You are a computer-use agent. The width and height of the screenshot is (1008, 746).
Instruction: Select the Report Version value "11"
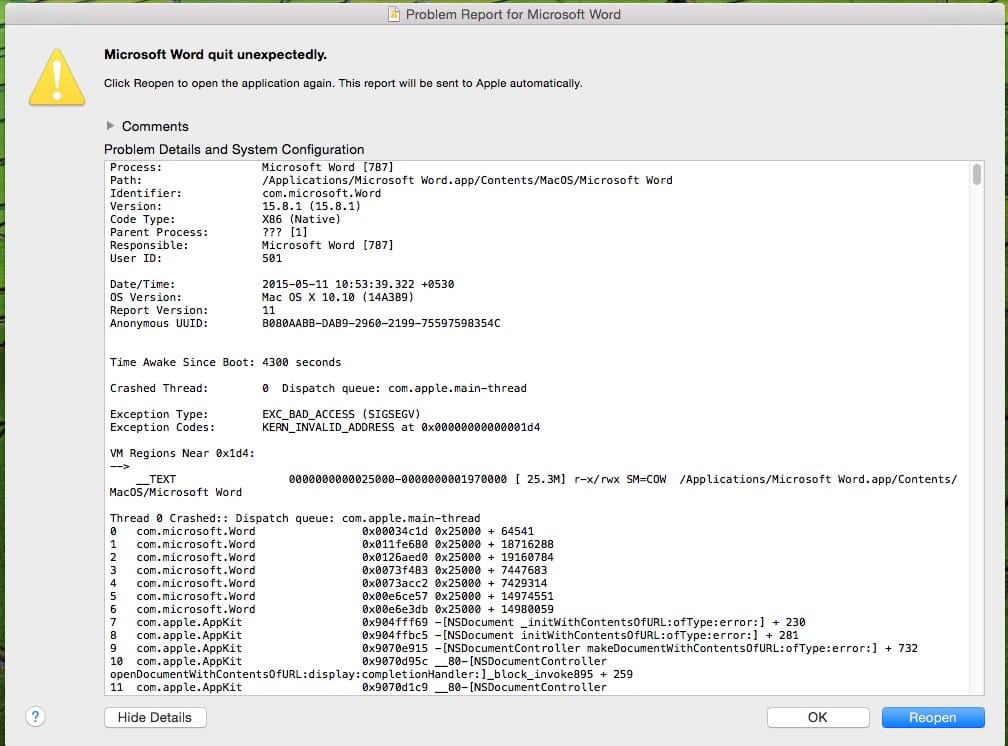269,310
